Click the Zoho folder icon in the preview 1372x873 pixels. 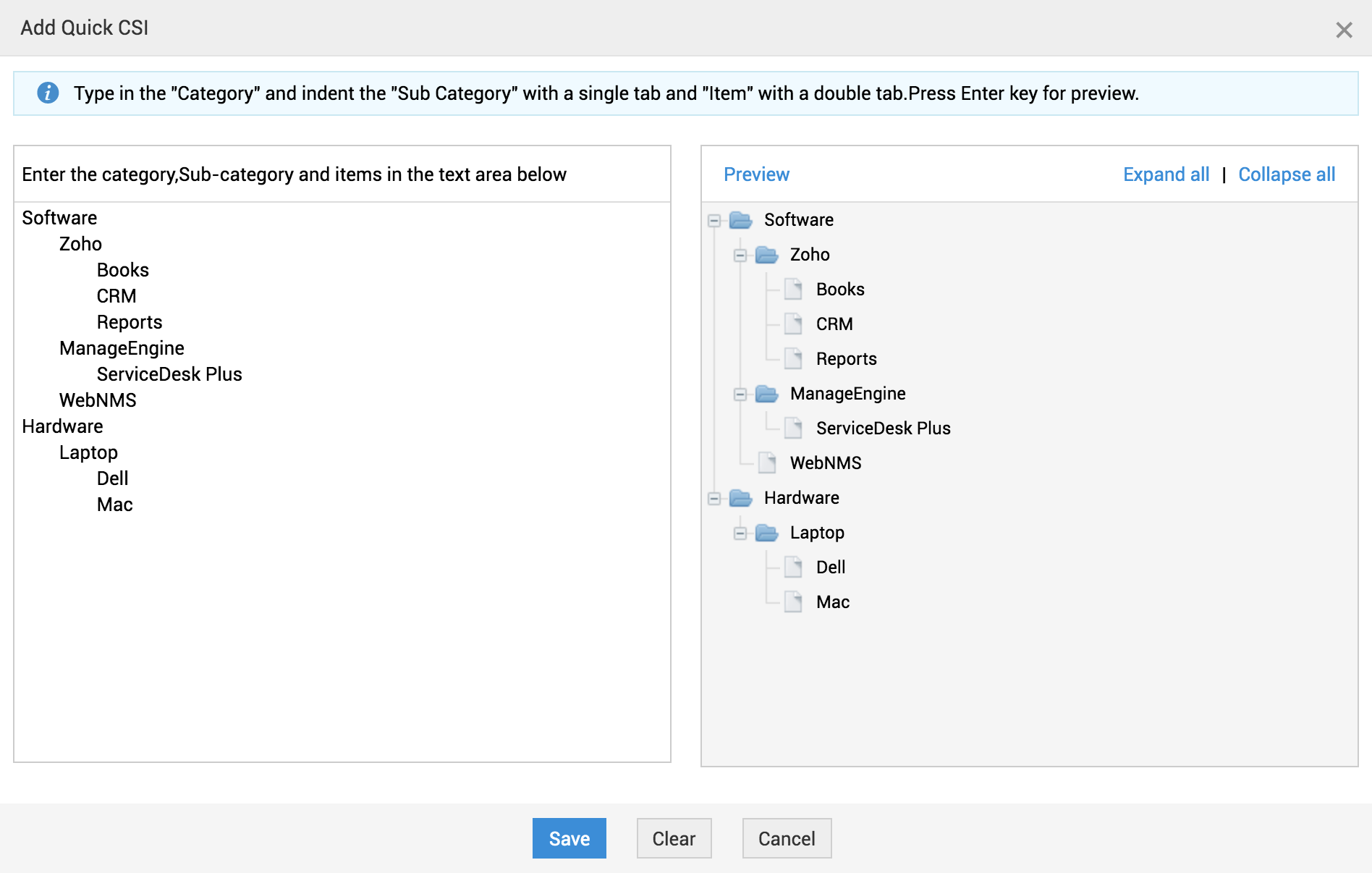[767, 255]
